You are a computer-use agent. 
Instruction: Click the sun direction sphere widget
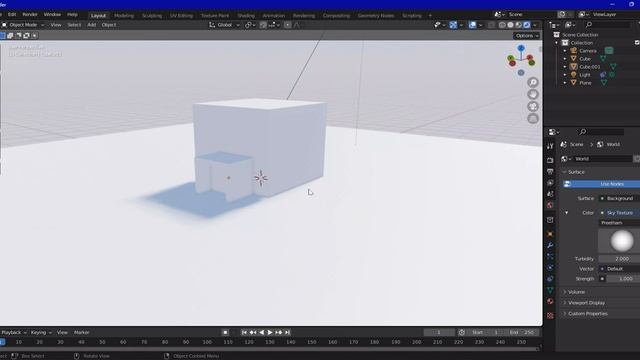click(x=622, y=241)
